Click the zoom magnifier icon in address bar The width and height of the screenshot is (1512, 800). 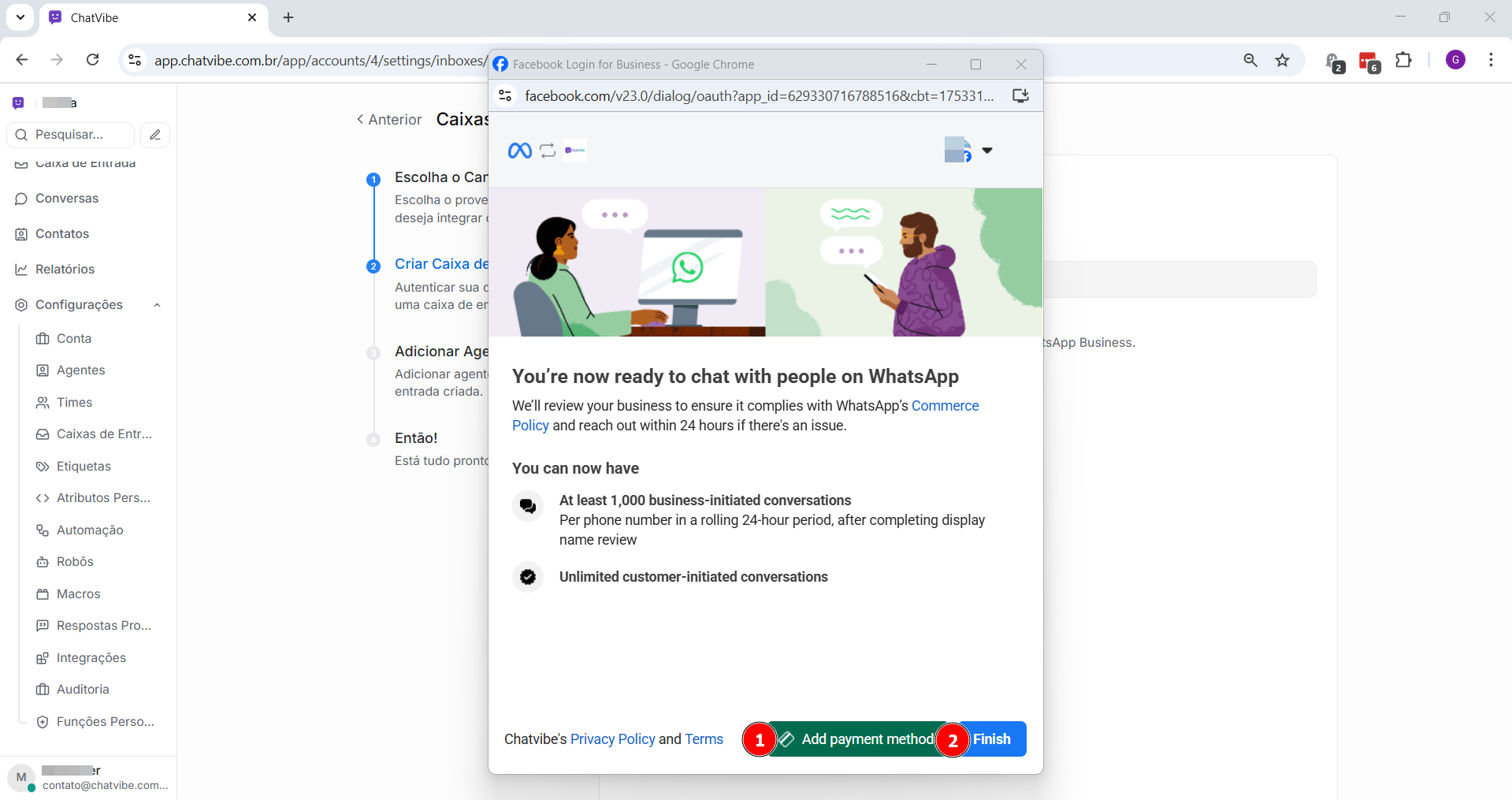[x=1250, y=60]
